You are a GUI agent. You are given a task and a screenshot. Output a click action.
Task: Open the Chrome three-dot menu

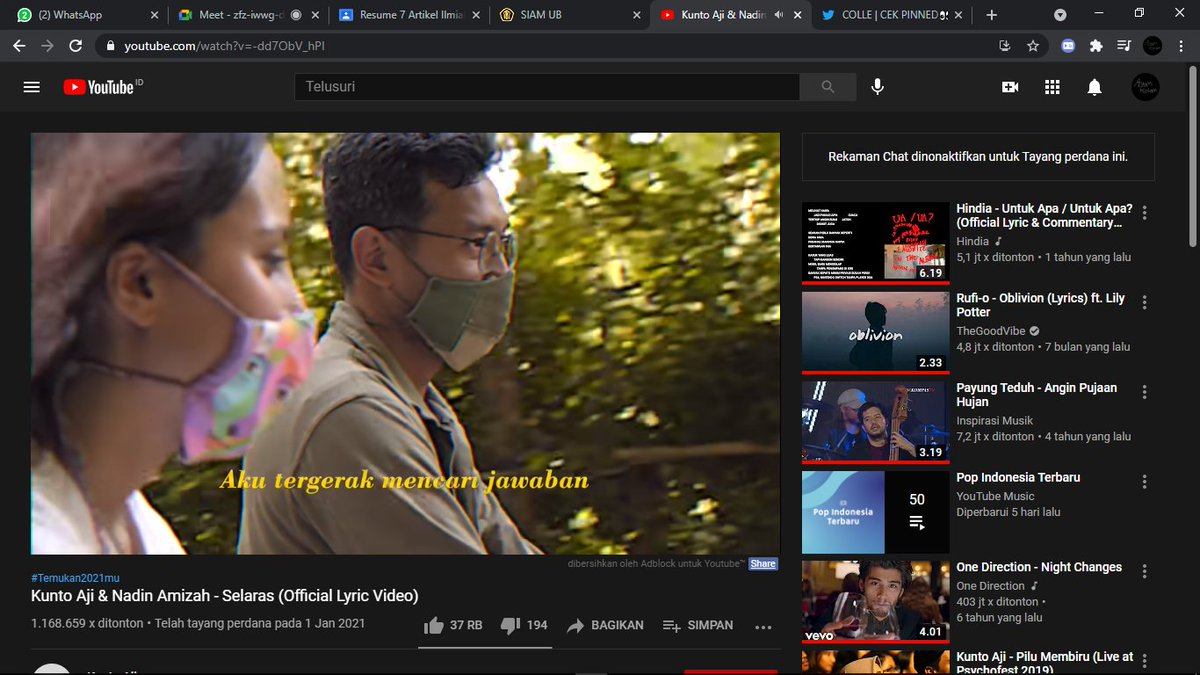click(1180, 46)
